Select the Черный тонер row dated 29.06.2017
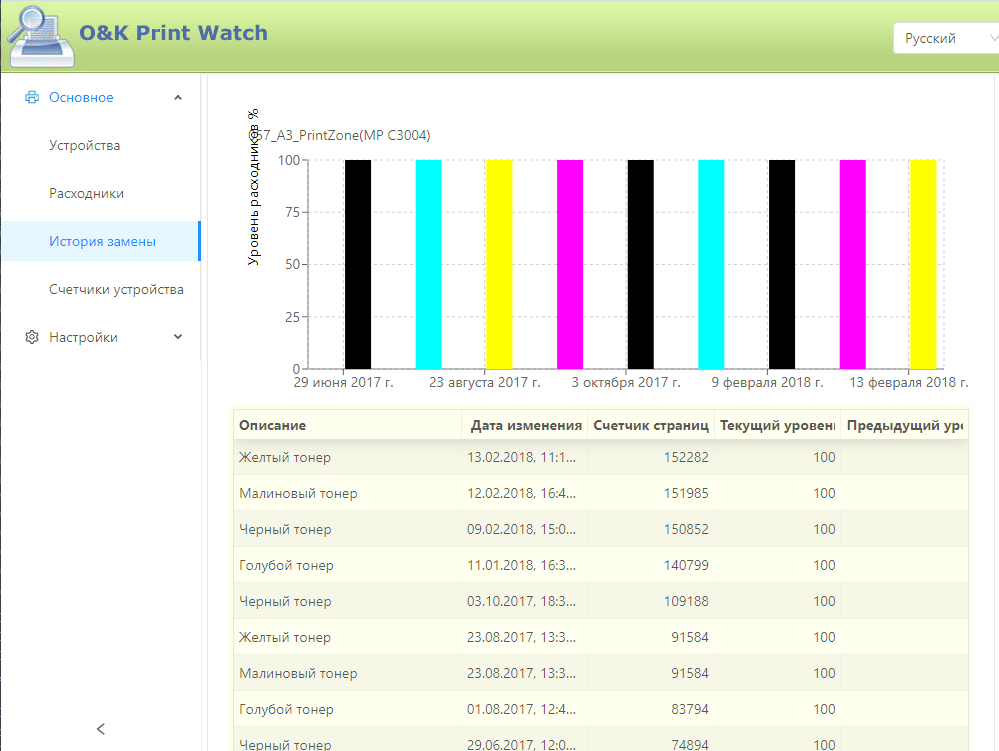The image size is (999, 751). 601,740
